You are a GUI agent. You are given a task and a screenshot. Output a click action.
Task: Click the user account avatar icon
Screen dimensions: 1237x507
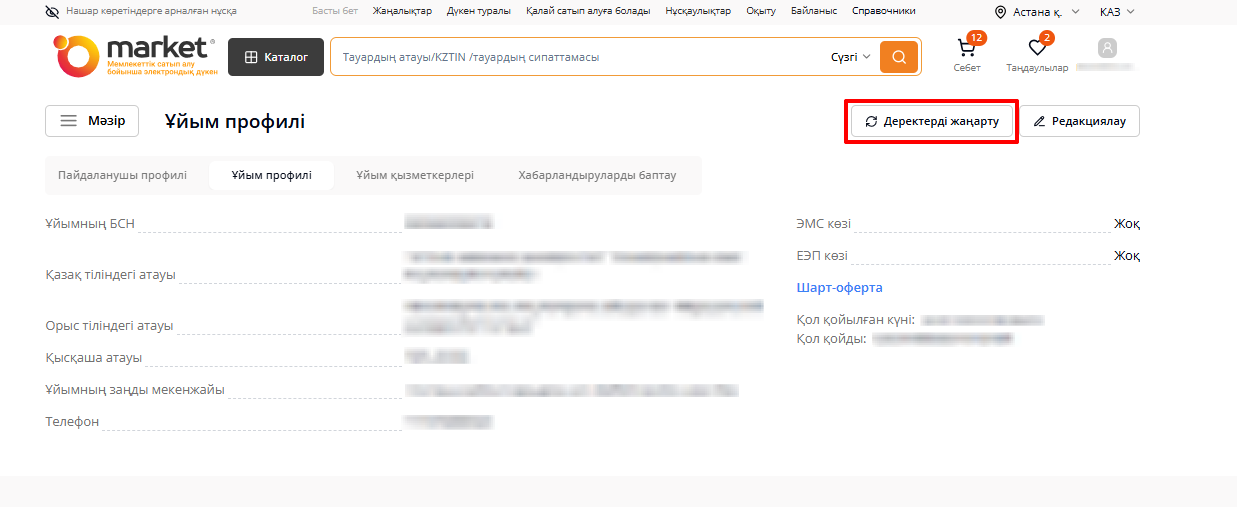(x=1107, y=48)
